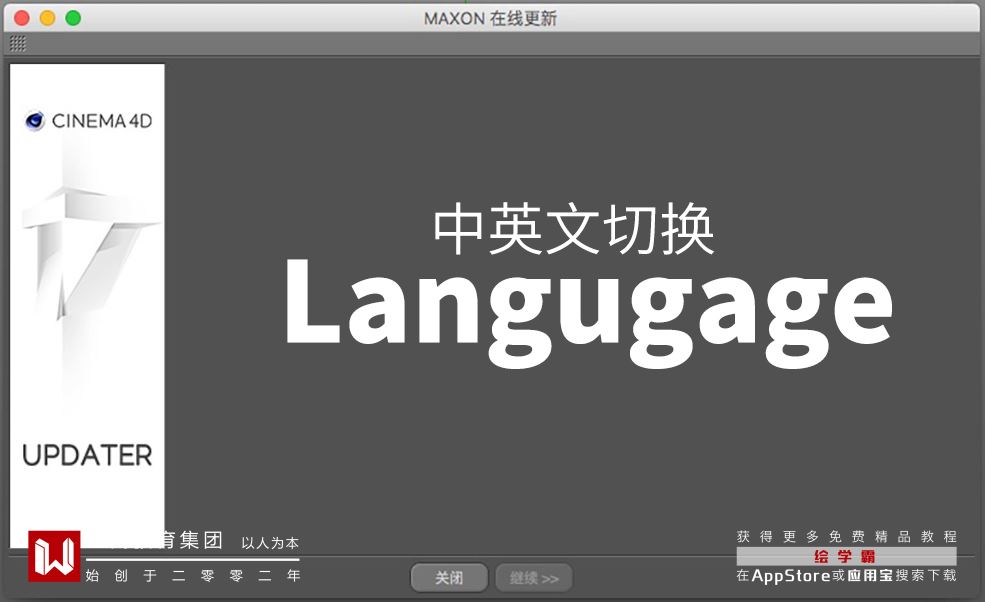The width and height of the screenshot is (985, 602).
Task: Click the 'MAXON 在线更新' window title
Action: (x=491, y=18)
